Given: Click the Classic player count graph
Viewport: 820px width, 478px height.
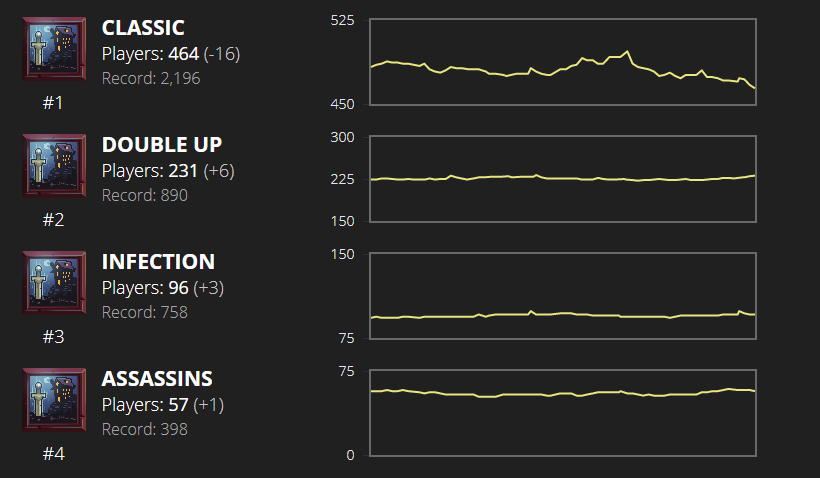Looking at the screenshot, I should click(x=563, y=61).
